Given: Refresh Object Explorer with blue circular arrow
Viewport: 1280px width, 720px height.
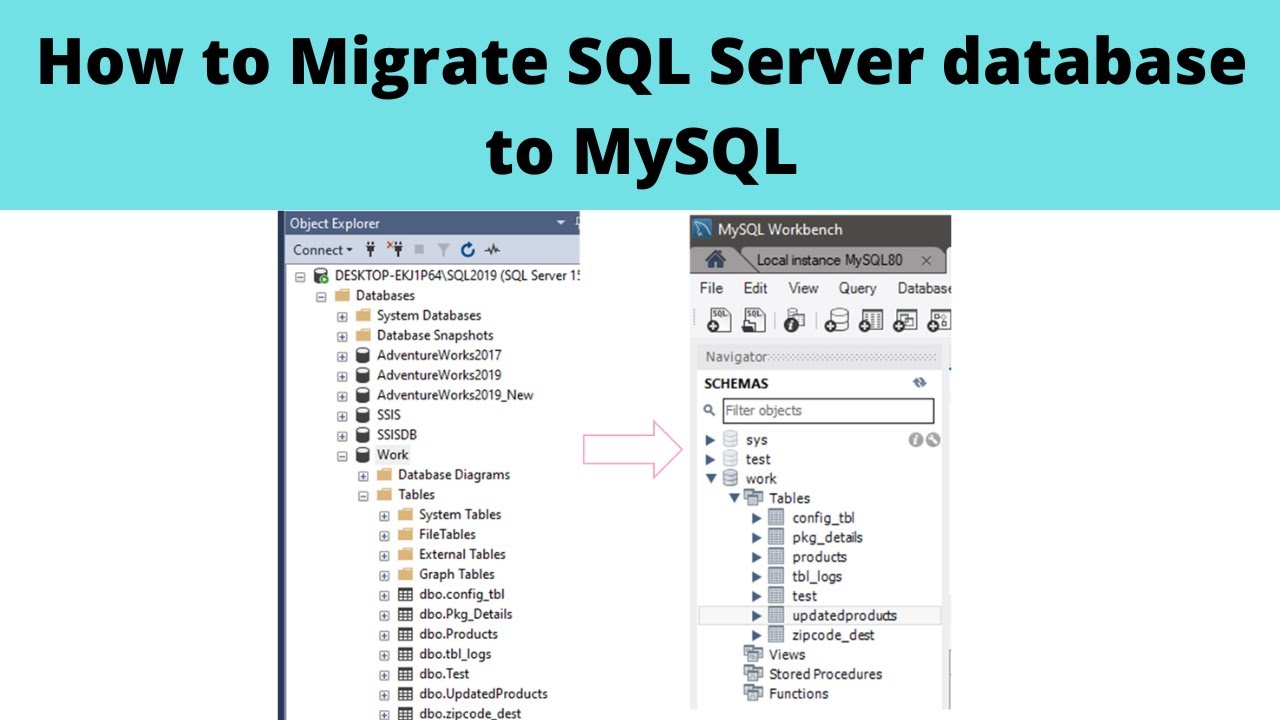Looking at the screenshot, I should click(x=468, y=250).
